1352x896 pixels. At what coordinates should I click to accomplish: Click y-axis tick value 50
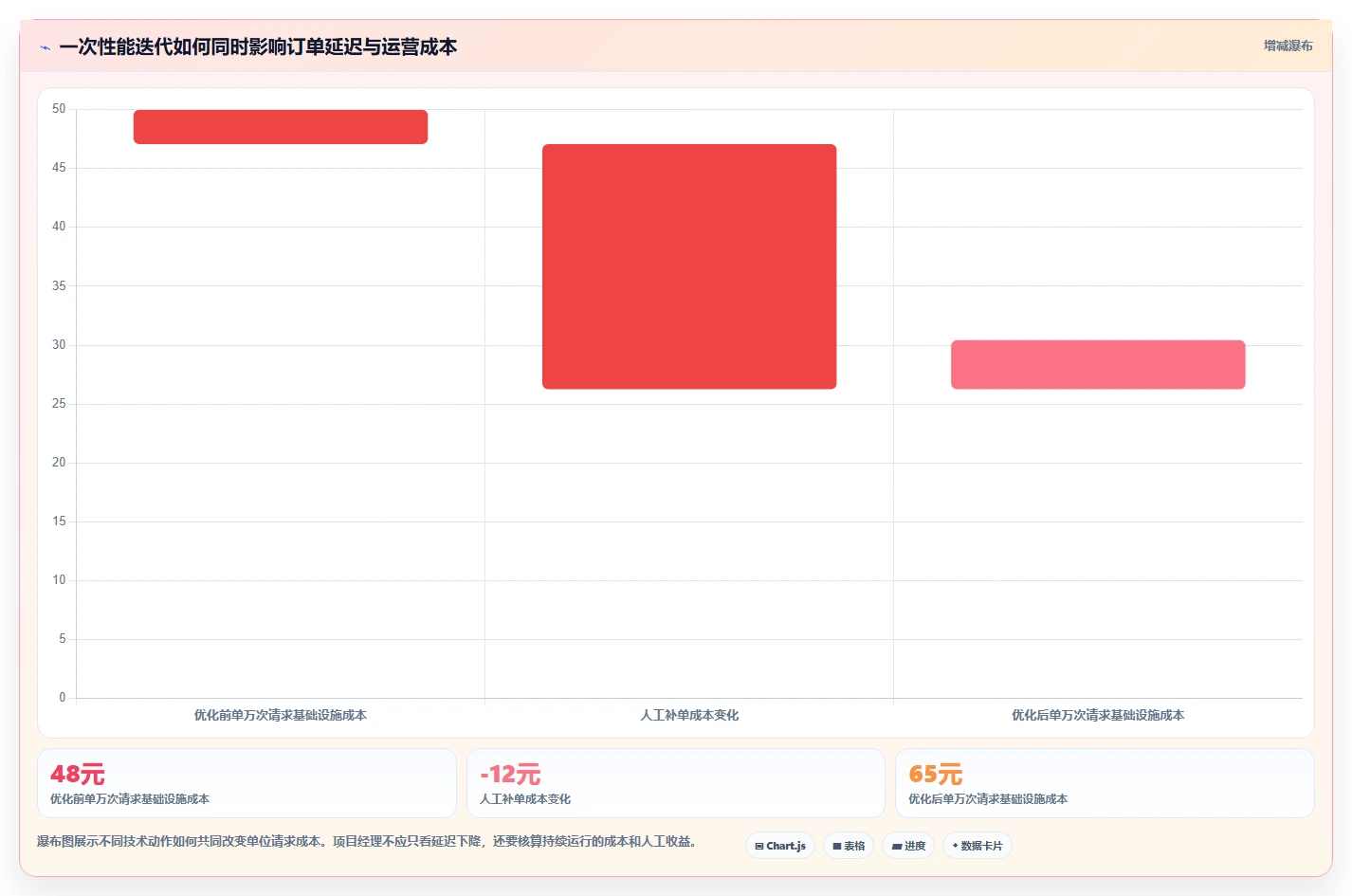(x=59, y=109)
